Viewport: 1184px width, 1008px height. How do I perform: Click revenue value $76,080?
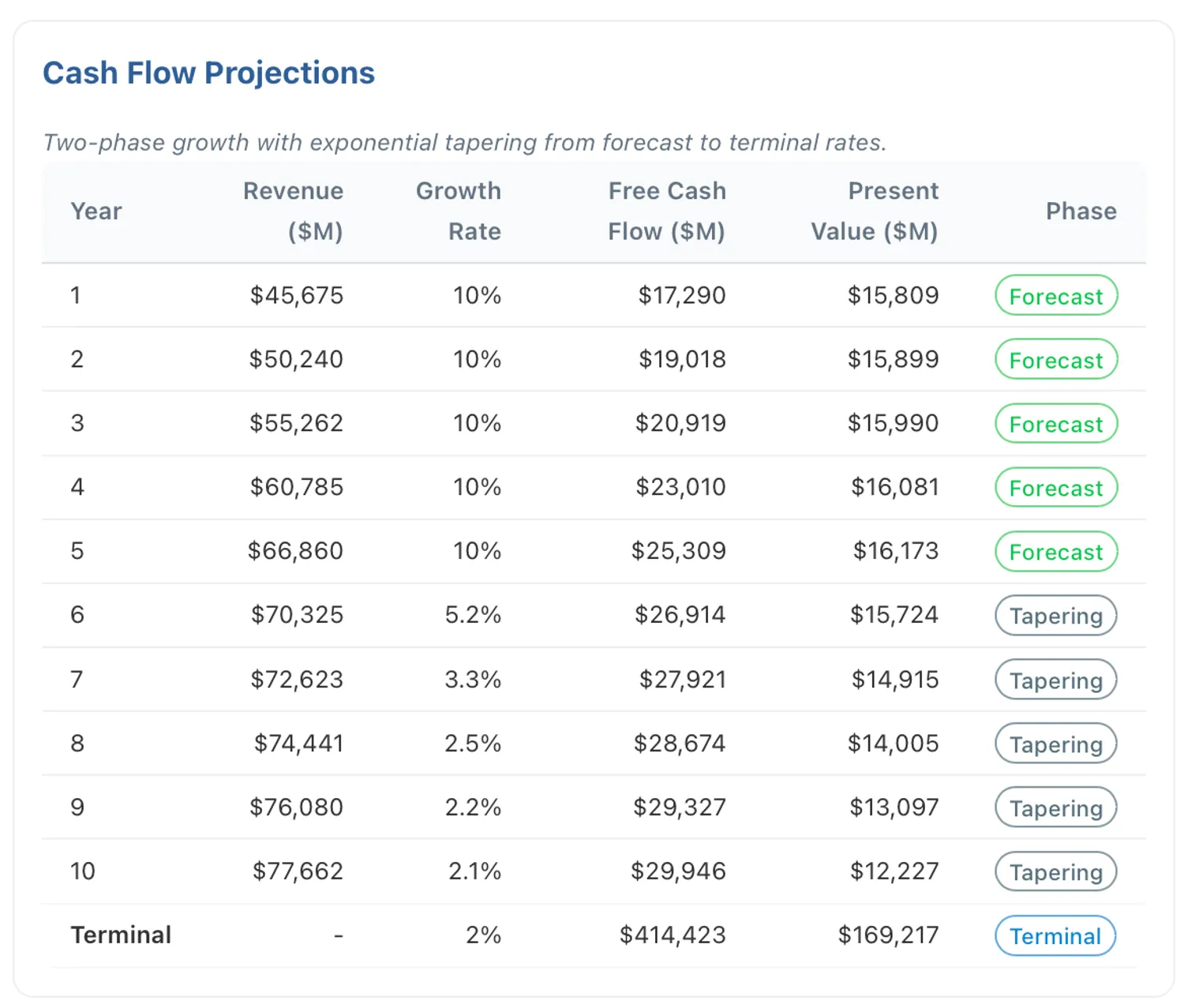click(296, 808)
